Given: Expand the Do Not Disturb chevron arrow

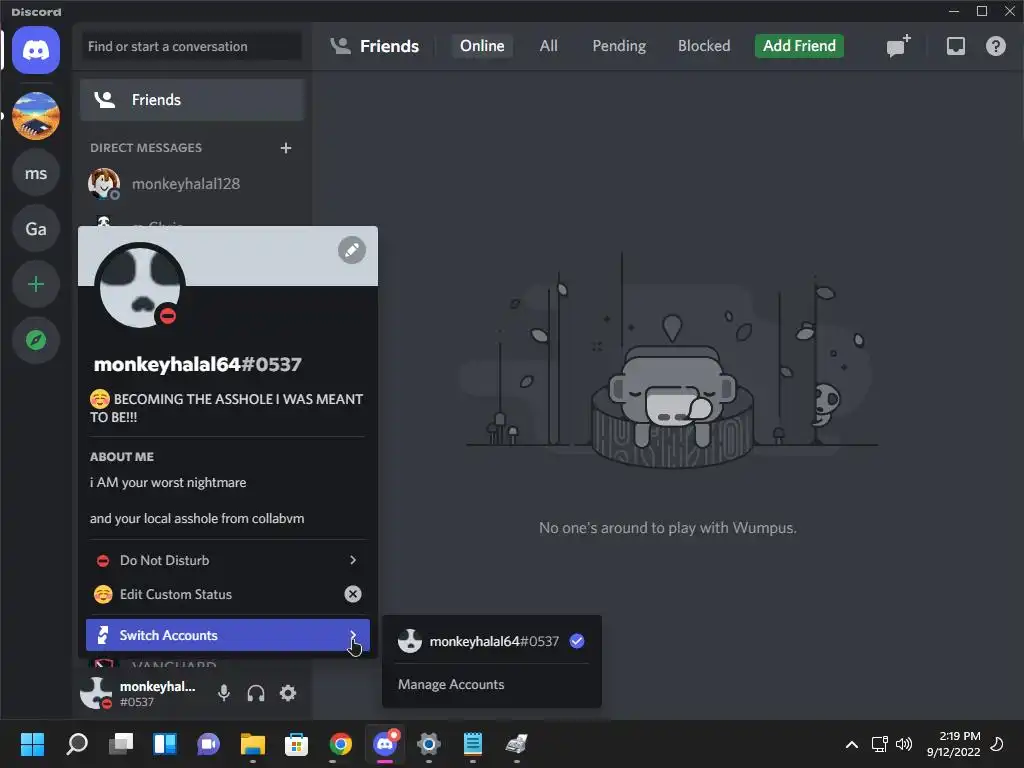Looking at the screenshot, I should point(353,560).
